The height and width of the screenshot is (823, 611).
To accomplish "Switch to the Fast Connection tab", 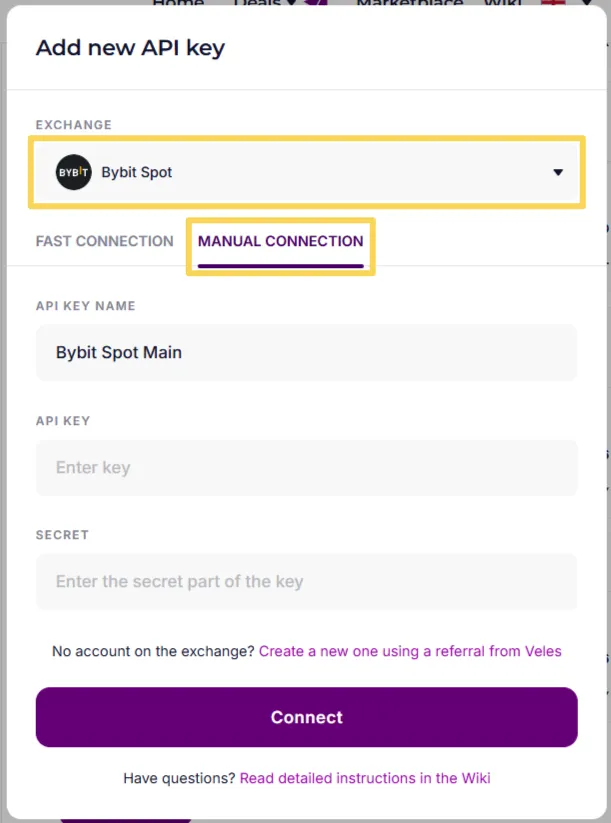I will (x=104, y=241).
